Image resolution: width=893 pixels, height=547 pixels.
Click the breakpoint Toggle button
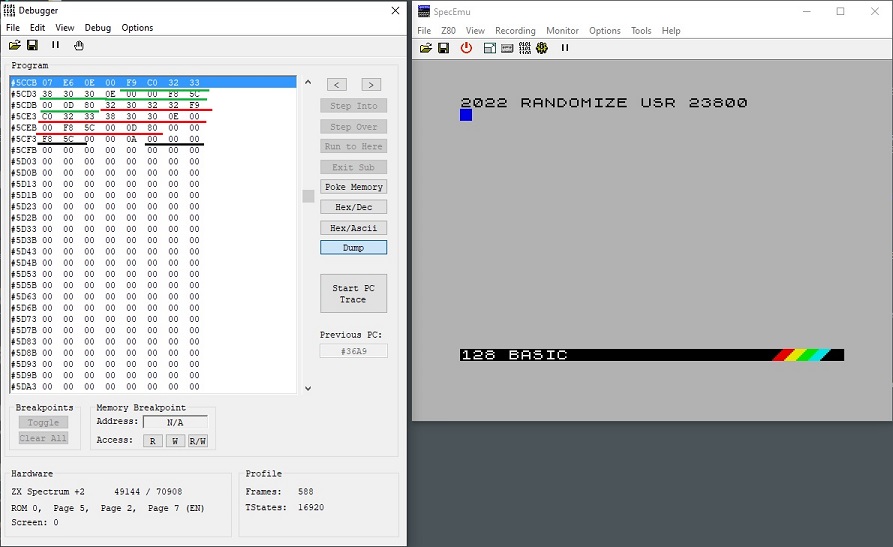(43, 422)
